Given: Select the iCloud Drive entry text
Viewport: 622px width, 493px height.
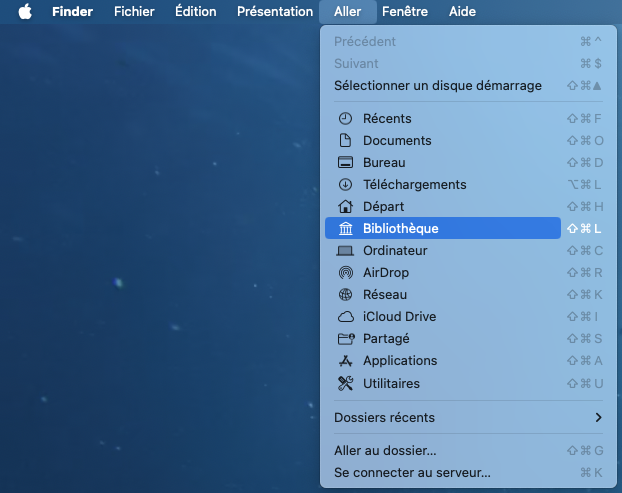Looking at the screenshot, I should point(399,317).
